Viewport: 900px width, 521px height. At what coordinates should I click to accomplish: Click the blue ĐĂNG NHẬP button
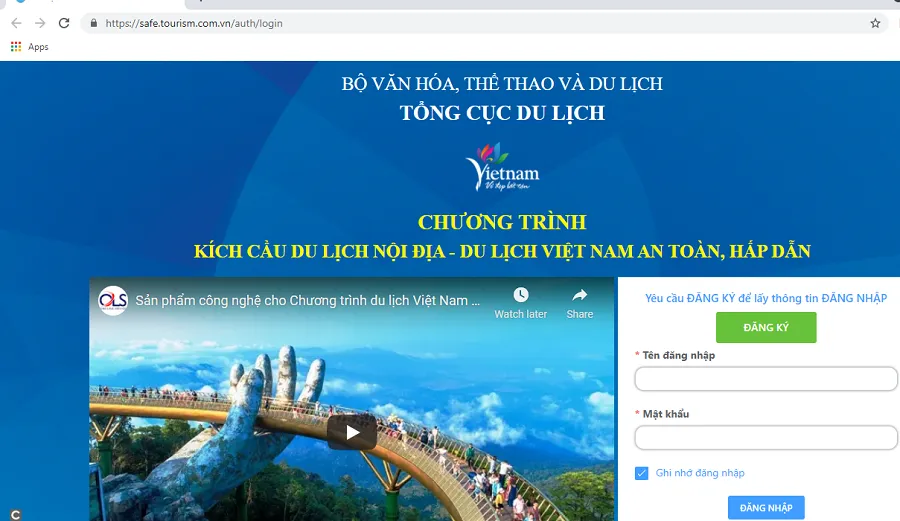tap(766, 508)
